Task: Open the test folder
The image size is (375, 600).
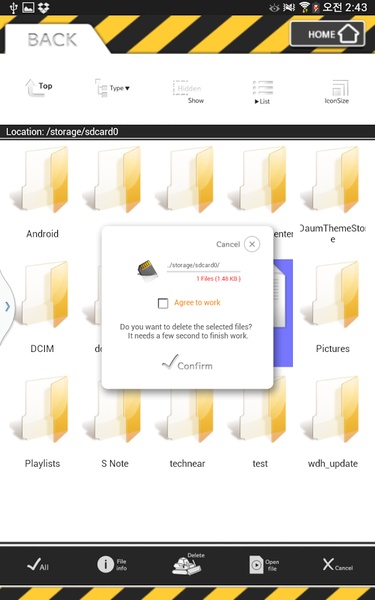Action: [x=260, y=422]
